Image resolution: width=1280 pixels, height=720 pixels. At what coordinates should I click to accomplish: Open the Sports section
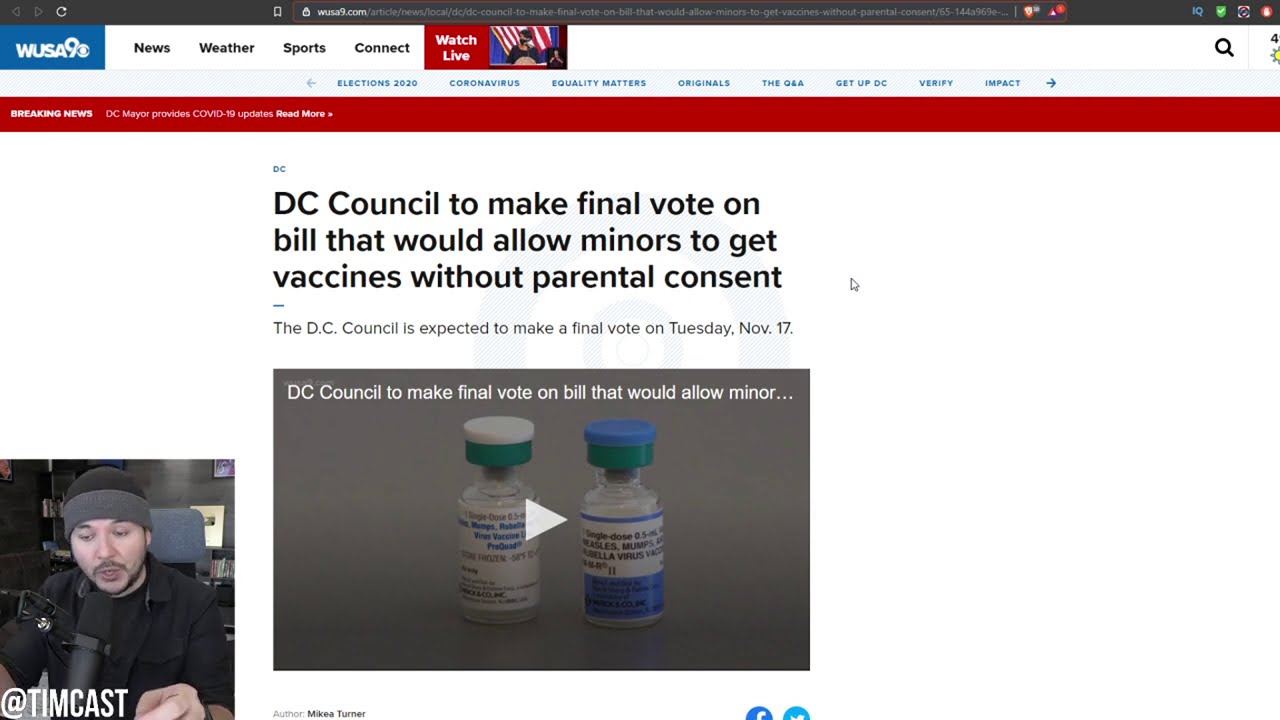click(304, 48)
